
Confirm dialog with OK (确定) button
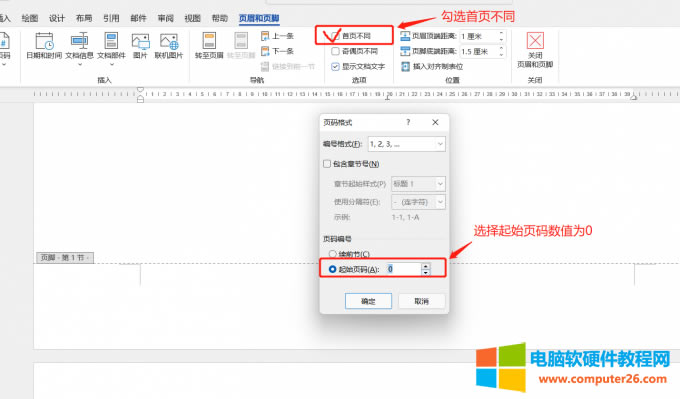tap(368, 301)
